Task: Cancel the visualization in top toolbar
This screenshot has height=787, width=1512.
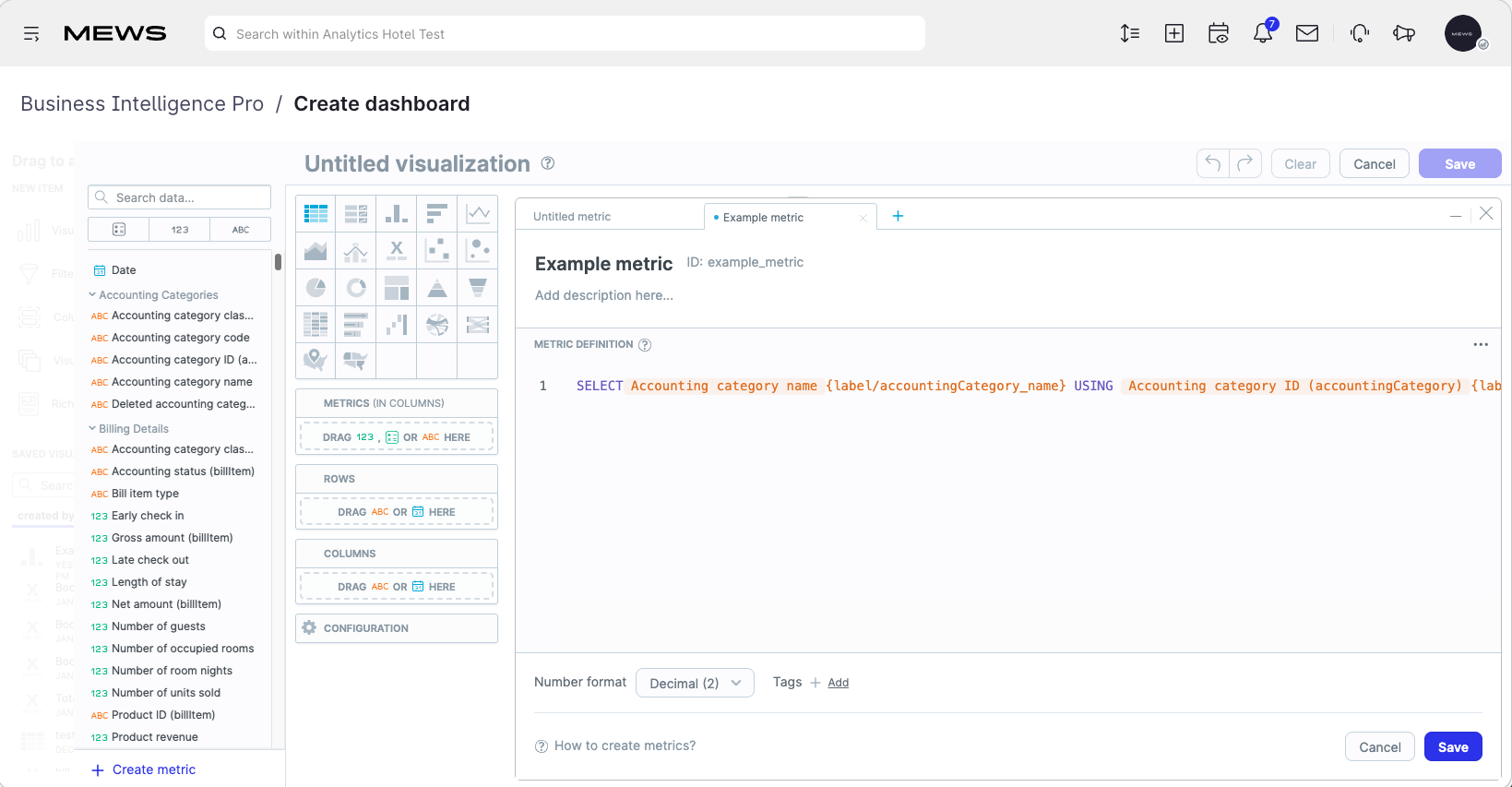Action: (1374, 163)
